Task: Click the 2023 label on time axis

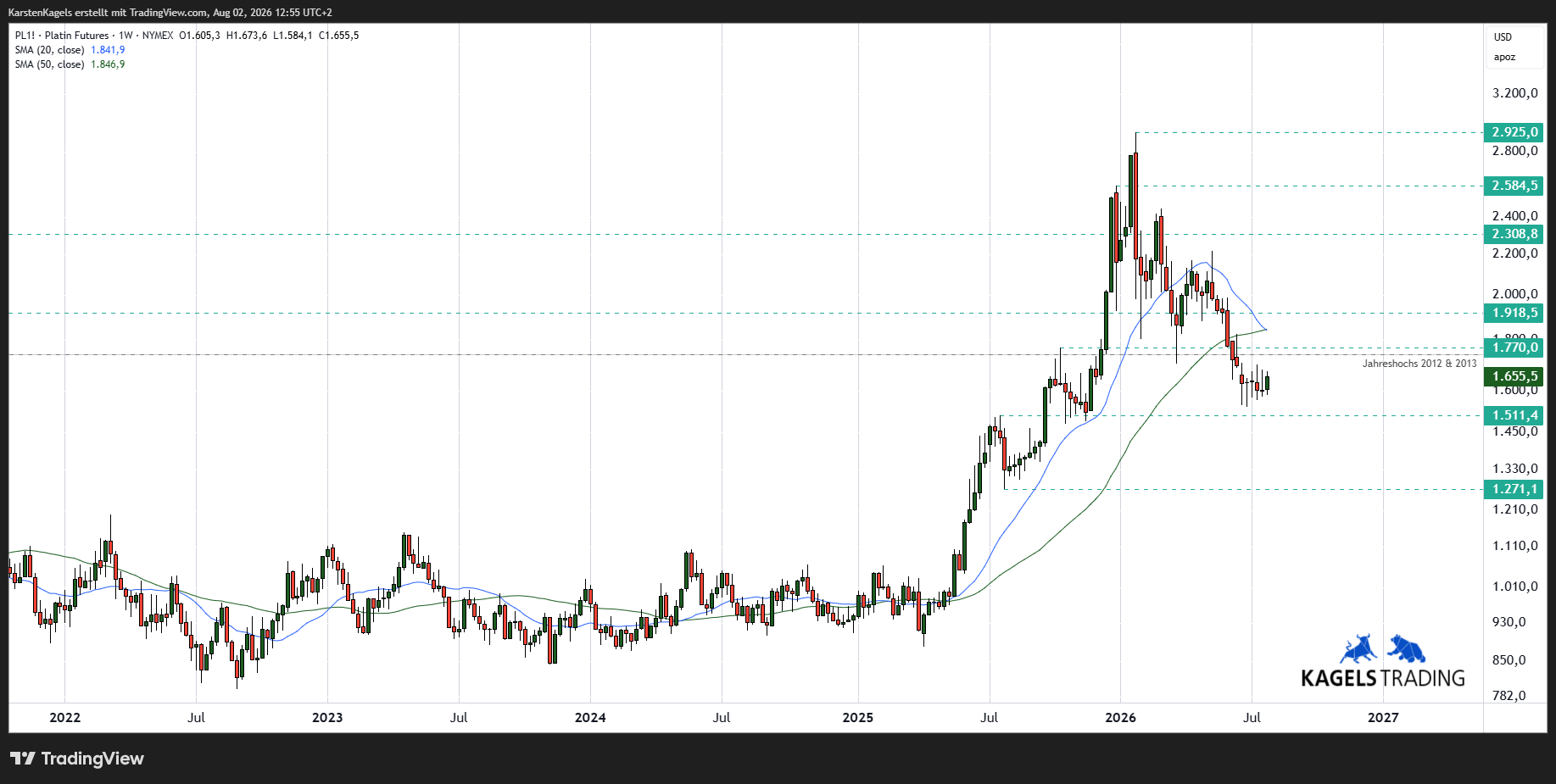Action: click(327, 718)
